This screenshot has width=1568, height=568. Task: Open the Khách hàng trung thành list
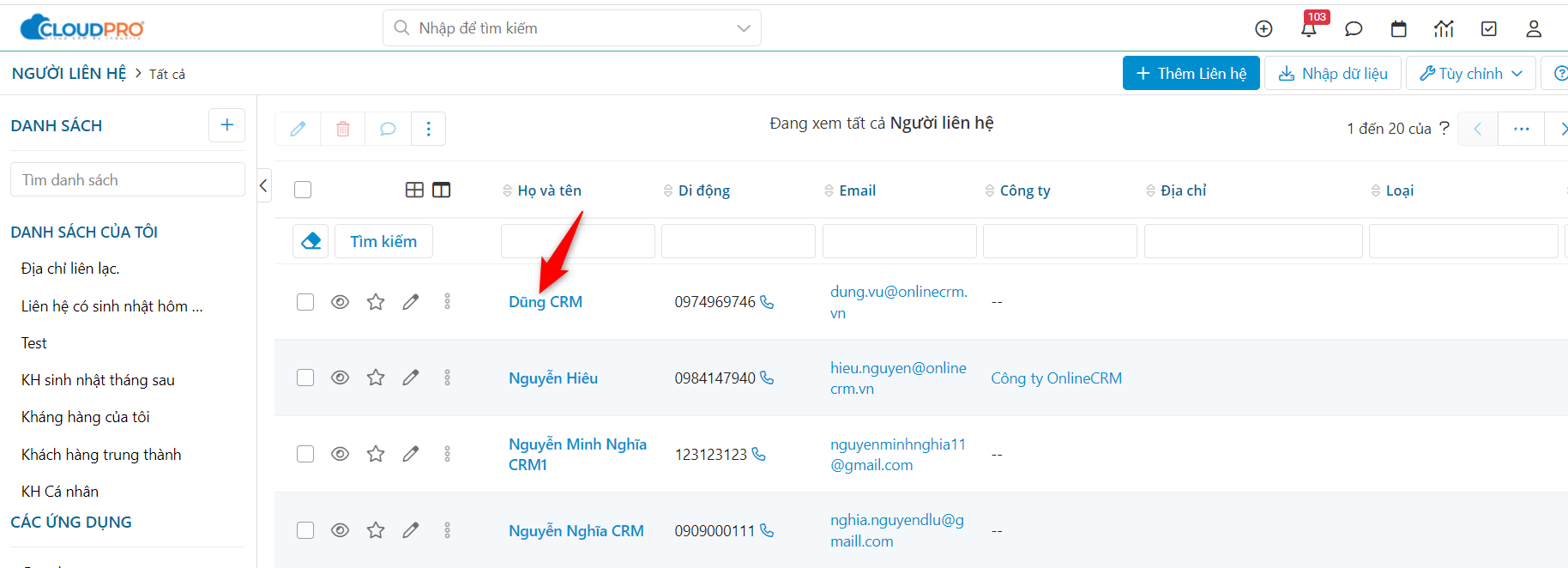point(101,455)
